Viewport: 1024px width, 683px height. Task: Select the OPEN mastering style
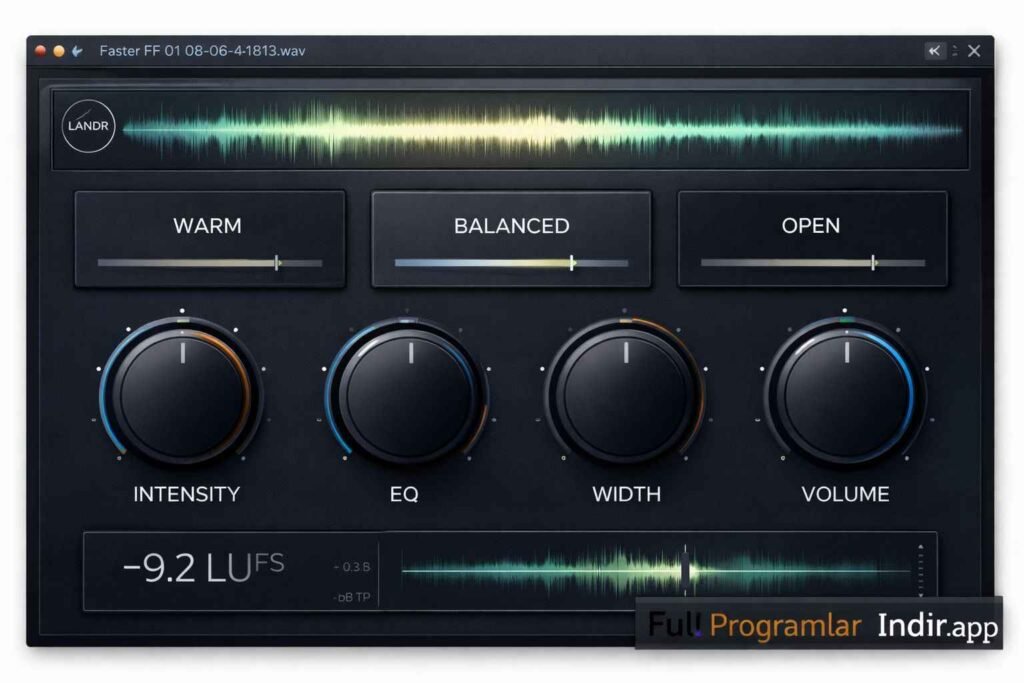coord(812,226)
